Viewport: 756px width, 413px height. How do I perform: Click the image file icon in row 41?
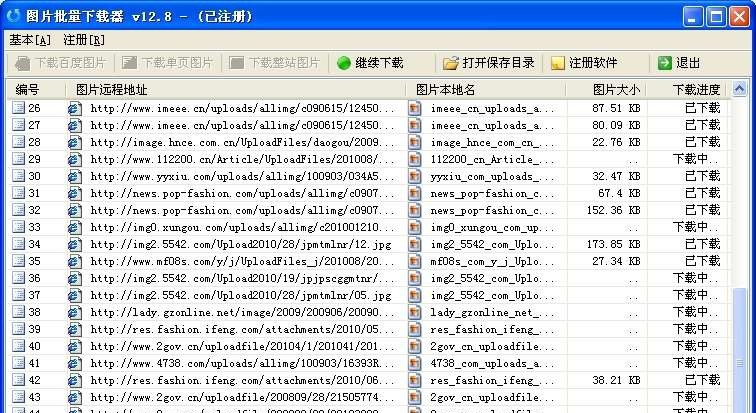tap(415, 363)
